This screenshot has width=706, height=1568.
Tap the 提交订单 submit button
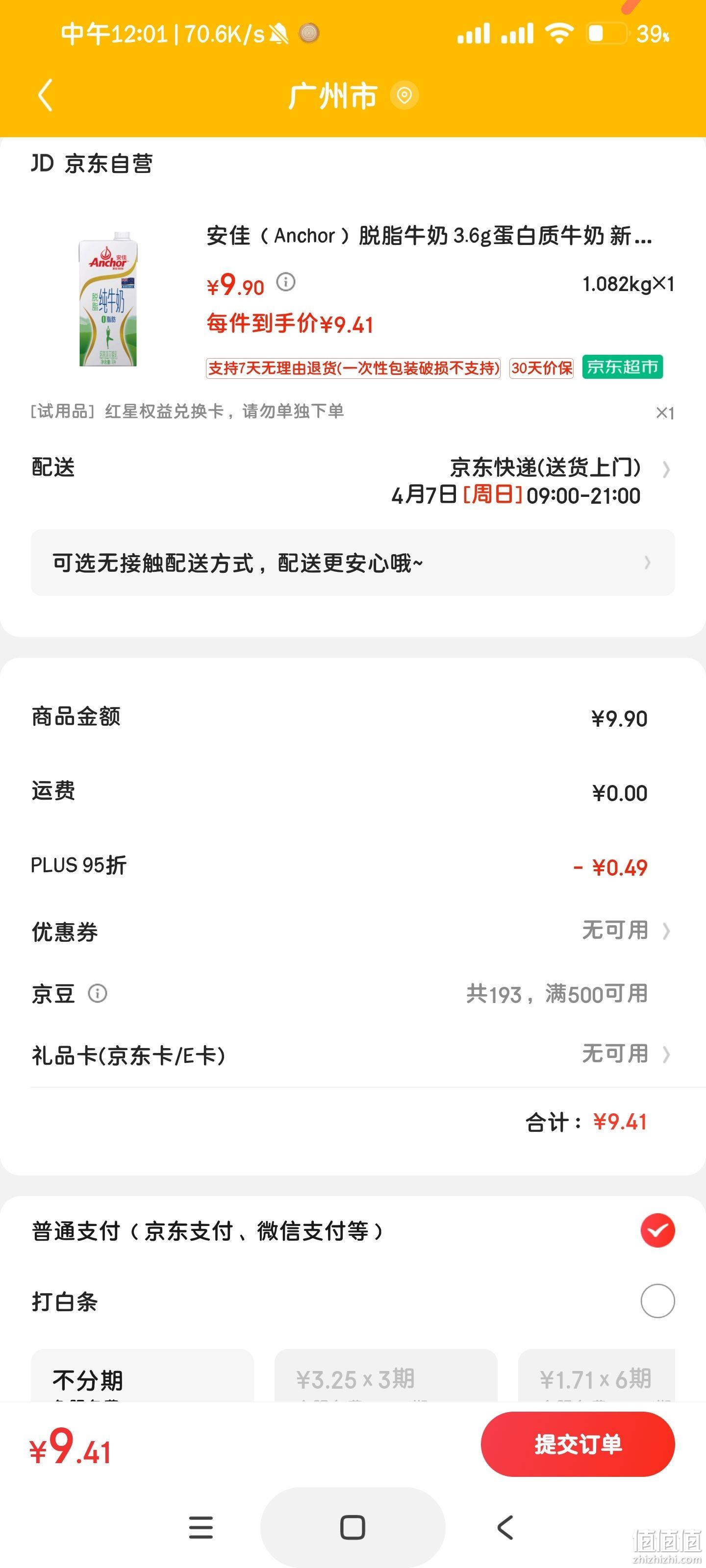[x=578, y=1444]
